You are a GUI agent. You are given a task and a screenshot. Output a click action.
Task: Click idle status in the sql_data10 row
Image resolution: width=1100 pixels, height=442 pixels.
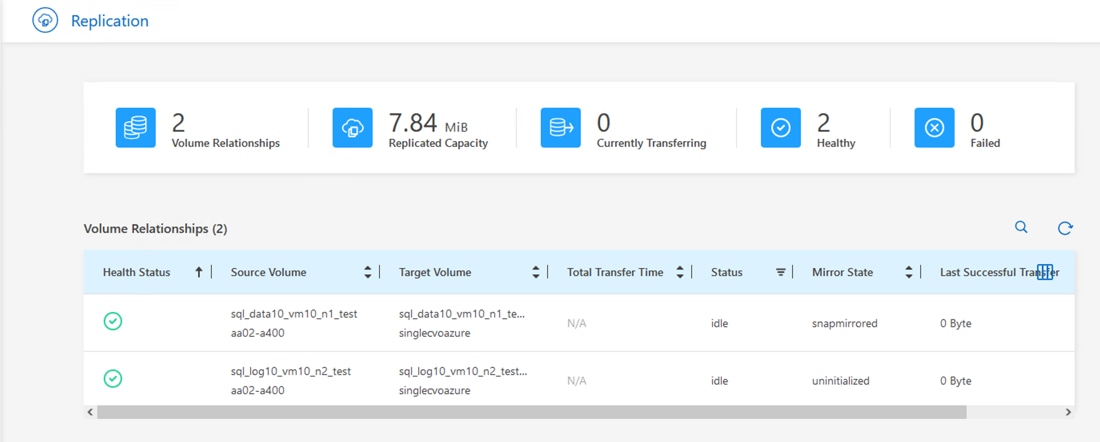(x=719, y=323)
